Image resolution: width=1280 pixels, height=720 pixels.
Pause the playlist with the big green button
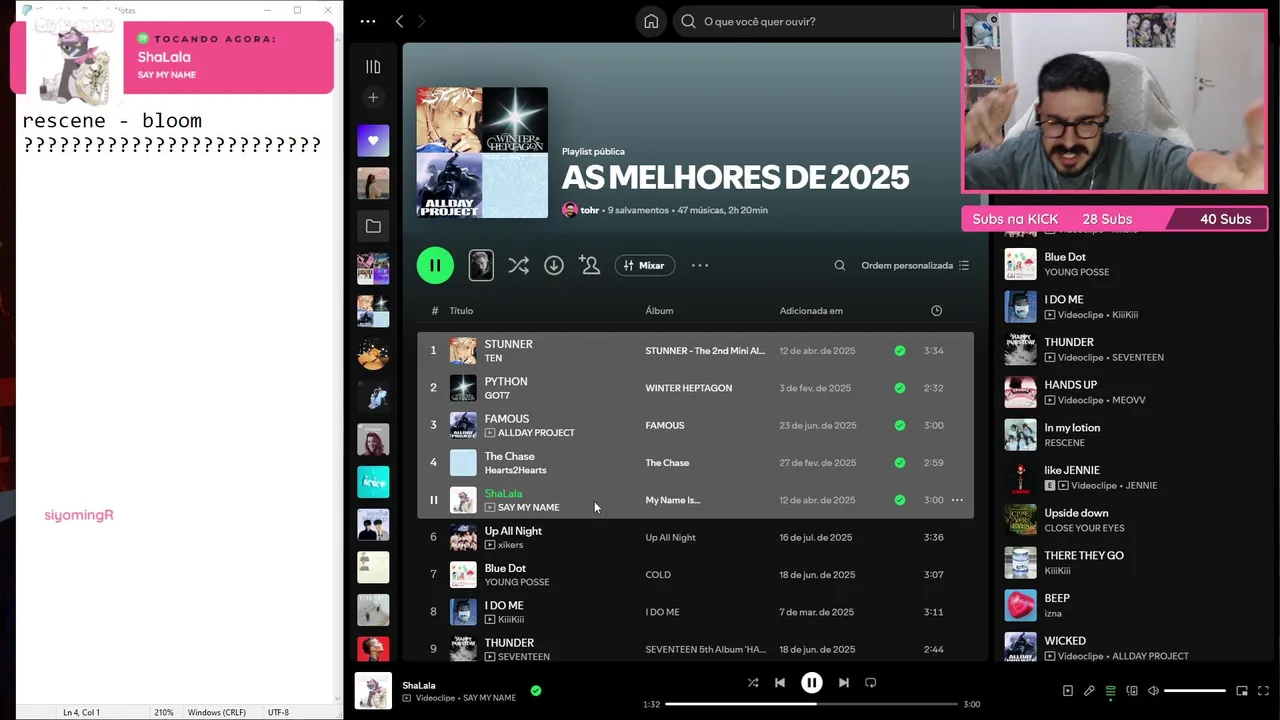tap(435, 265)
